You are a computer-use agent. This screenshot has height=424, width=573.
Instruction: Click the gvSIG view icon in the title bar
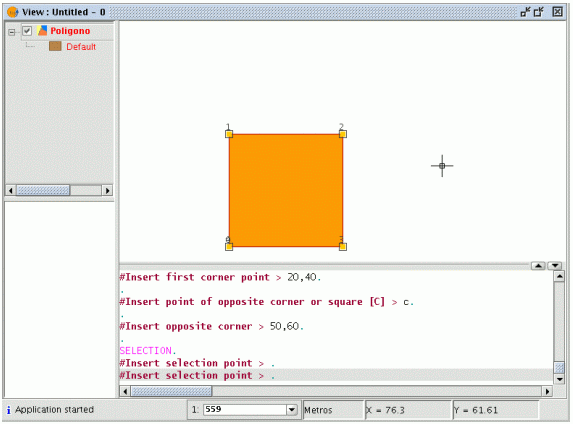[13, 12]
